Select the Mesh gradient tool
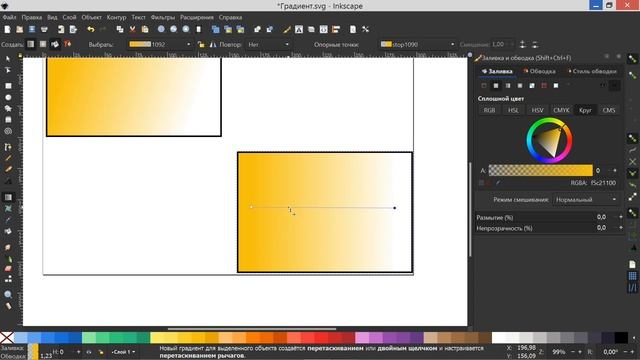 (8, 209)
